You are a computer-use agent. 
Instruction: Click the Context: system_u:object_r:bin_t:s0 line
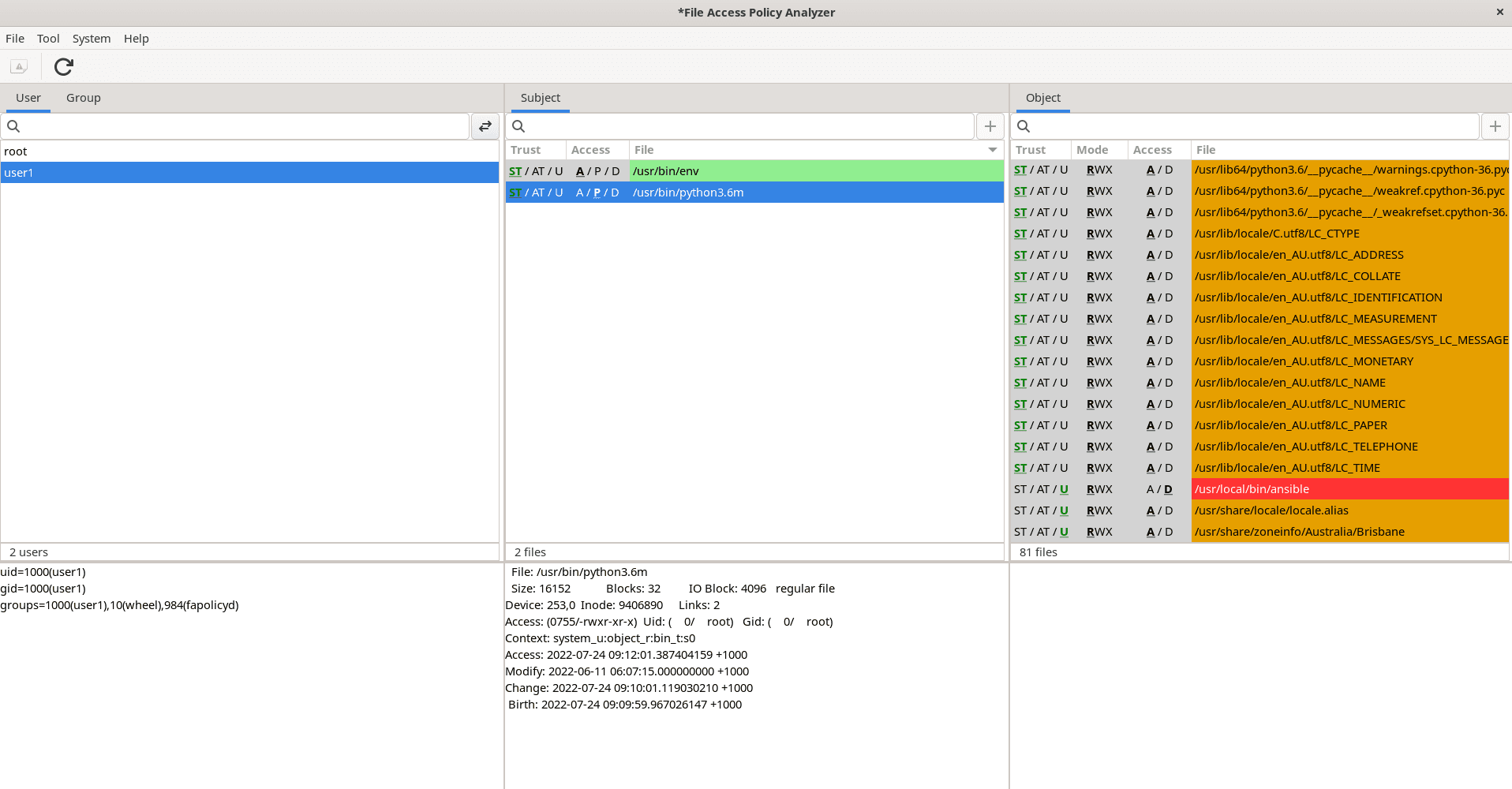coord(601,638)
